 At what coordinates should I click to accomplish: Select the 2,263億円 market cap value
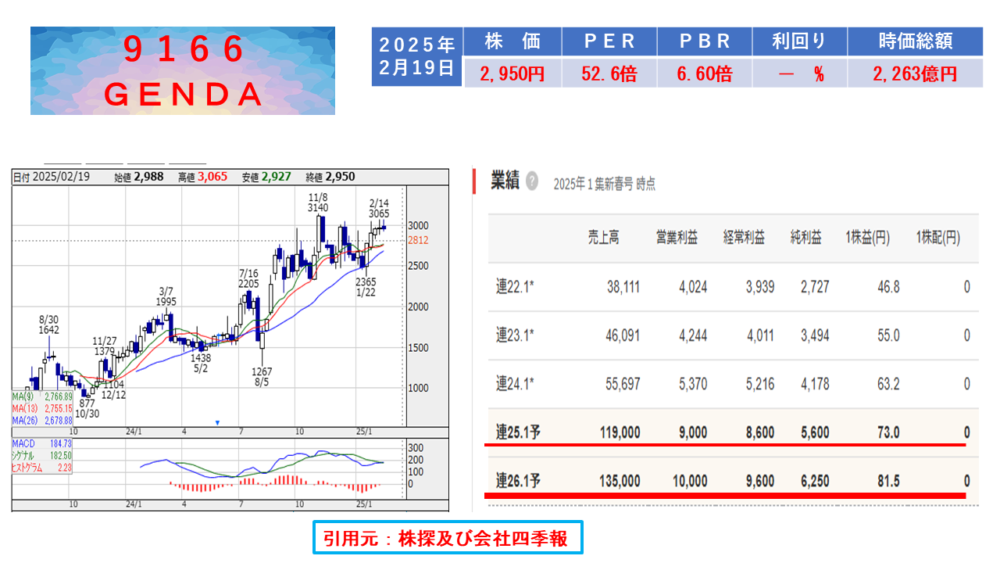(915, 74)
